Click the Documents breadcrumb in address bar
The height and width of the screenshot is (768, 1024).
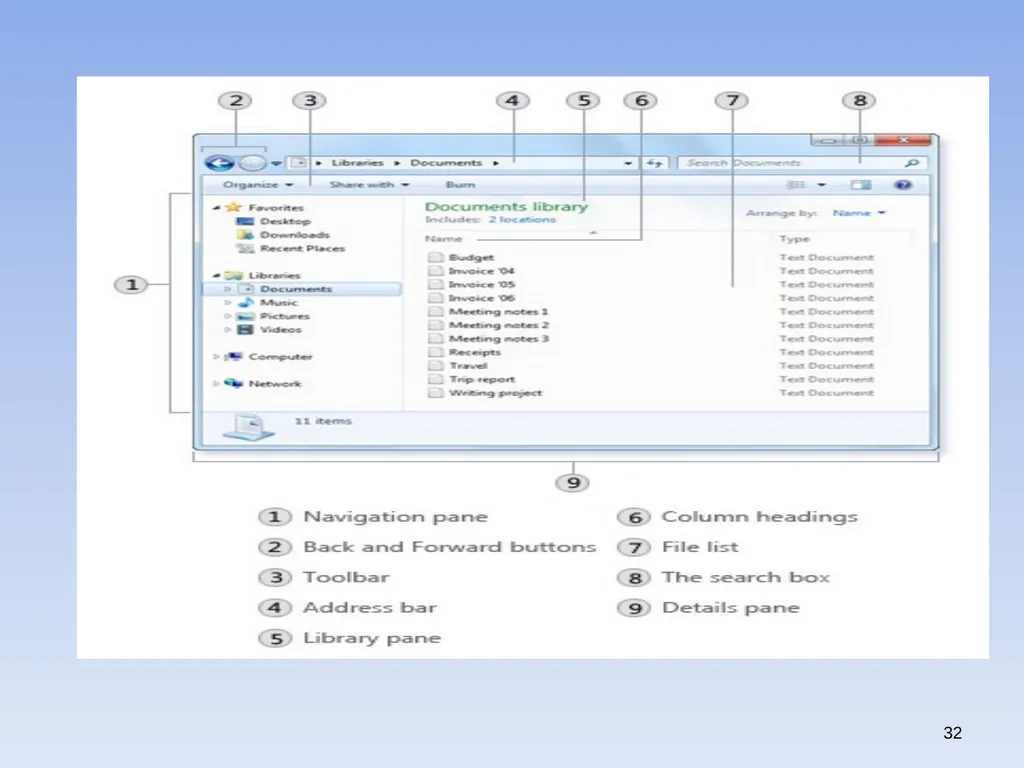pyautogui.click(x=446, y=163)
